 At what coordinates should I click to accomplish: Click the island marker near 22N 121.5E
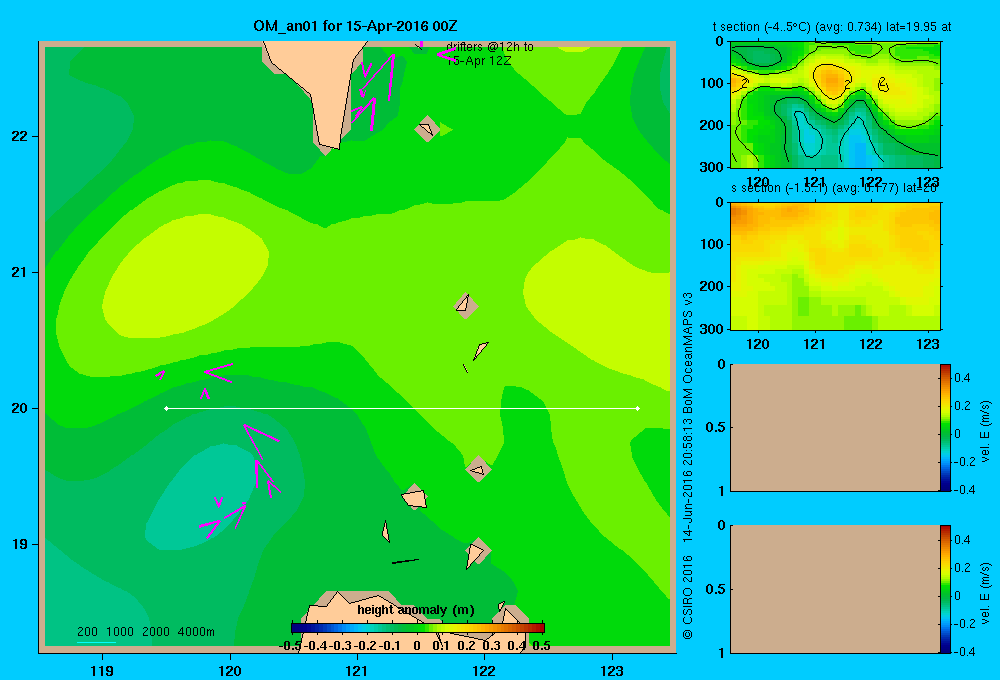tap(427, 129)
